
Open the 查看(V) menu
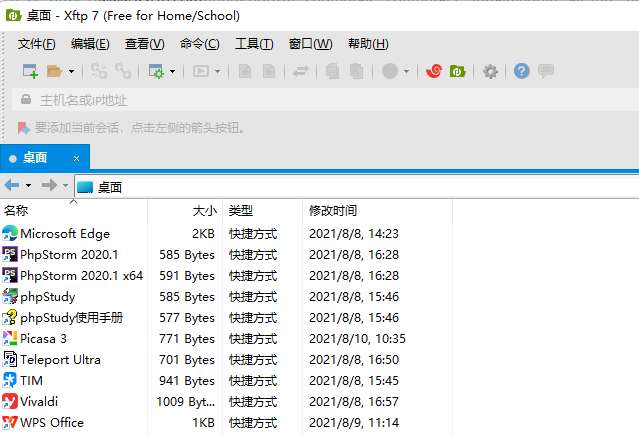click(x=145, y=44)
